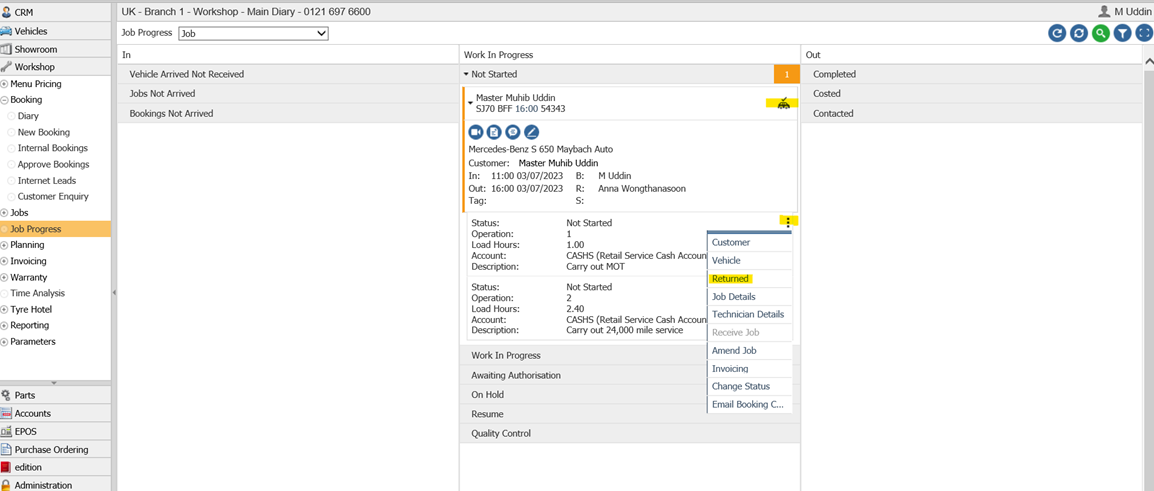Open the Job Progress dropdown showing Job
Image resolution: width=1154 pixels, height=491 pixels.
(253, 33)
